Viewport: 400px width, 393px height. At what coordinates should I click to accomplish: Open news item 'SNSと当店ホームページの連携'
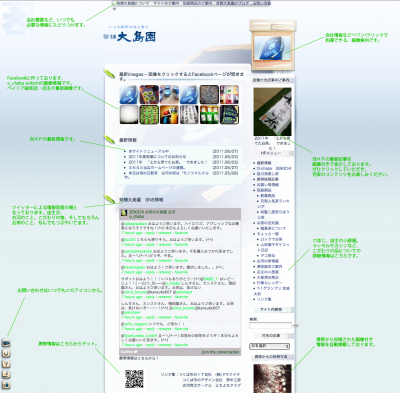tap(157, 168)
